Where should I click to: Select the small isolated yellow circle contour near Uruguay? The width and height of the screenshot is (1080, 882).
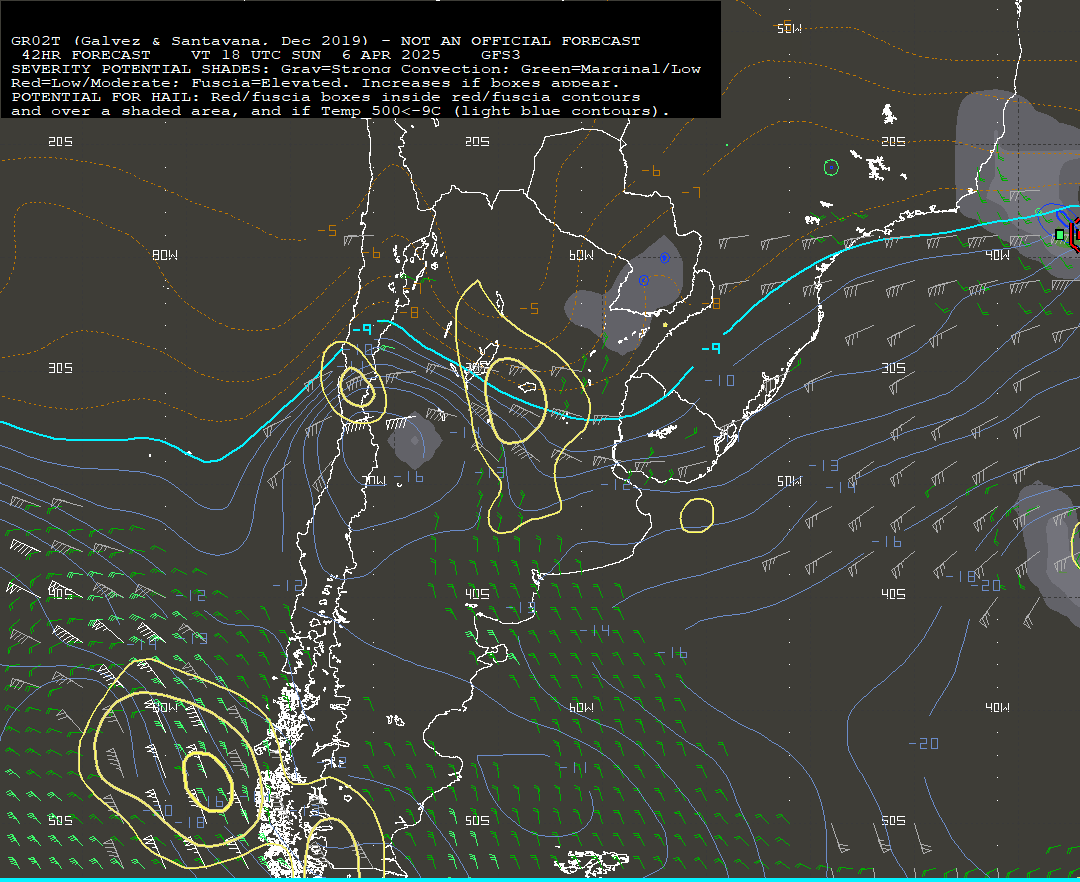pos(697,516)
